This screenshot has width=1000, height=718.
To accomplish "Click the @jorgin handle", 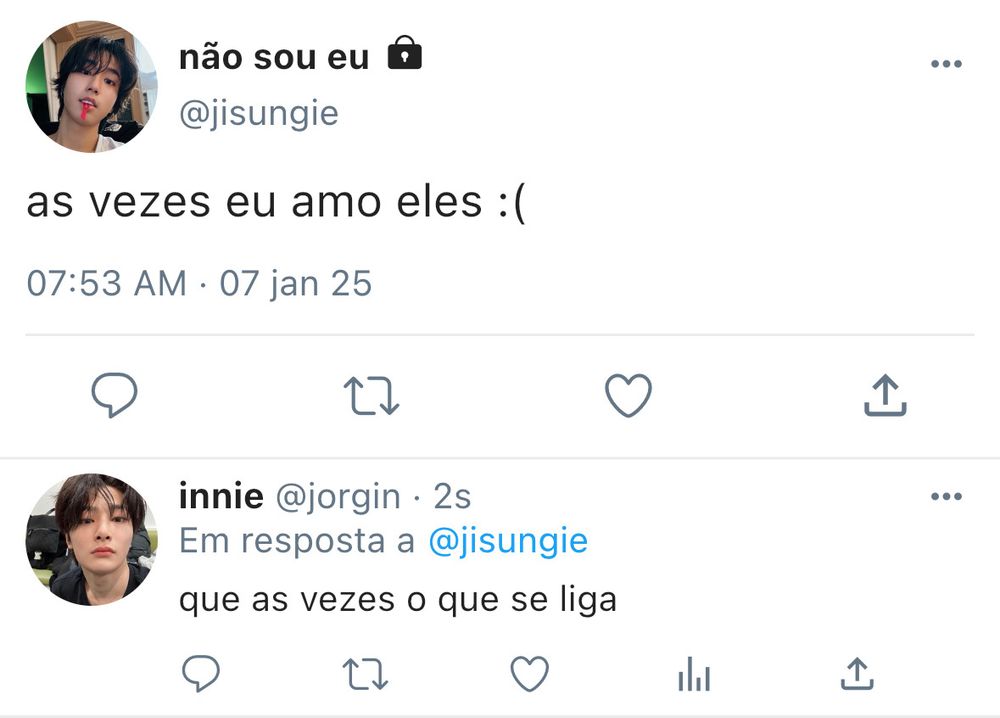I will [x=337, y=496].
